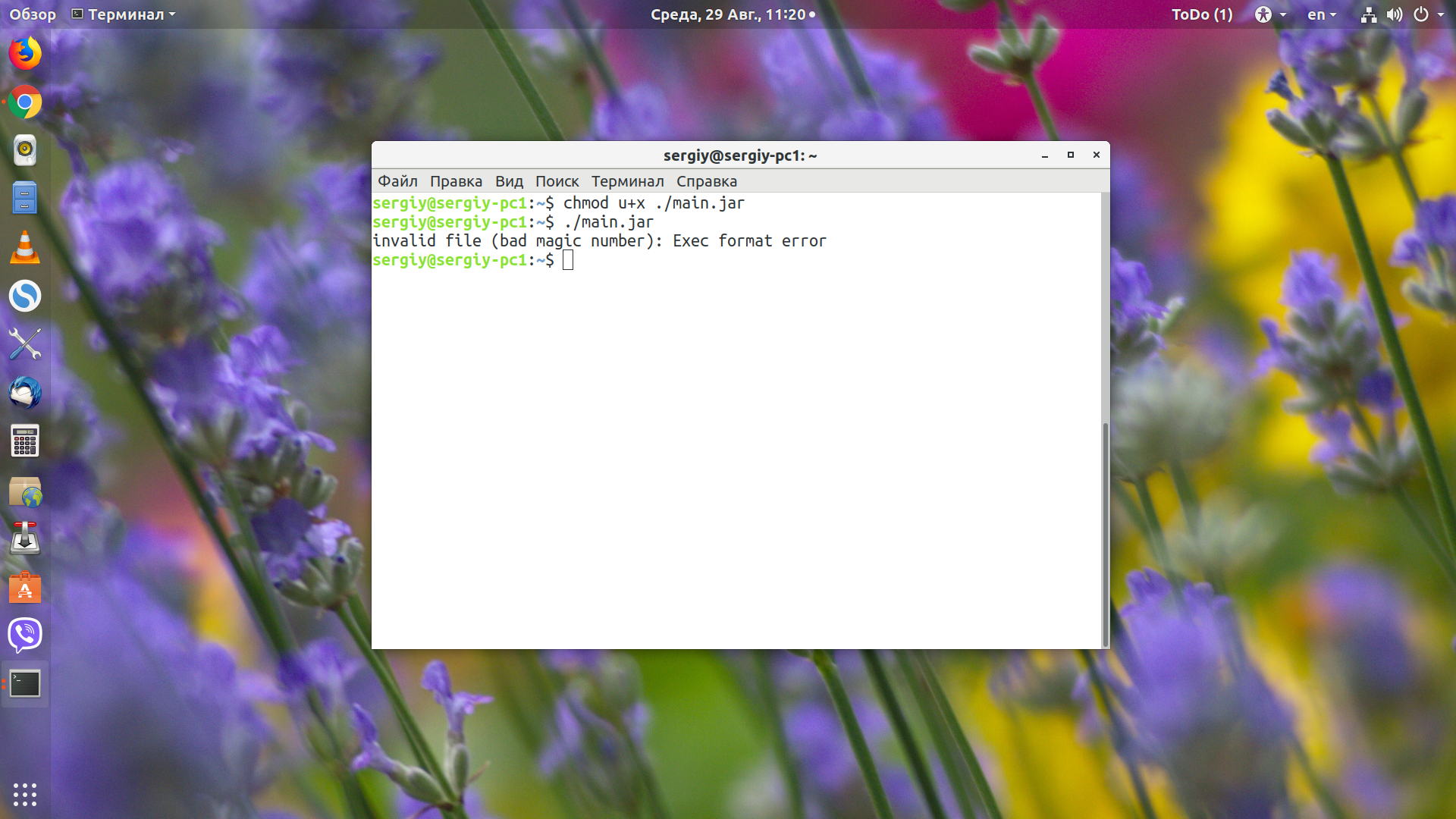1456x819 pixels.
Task: Launch Thunderbird mail from the dock
Action: (x=25, y=393)
